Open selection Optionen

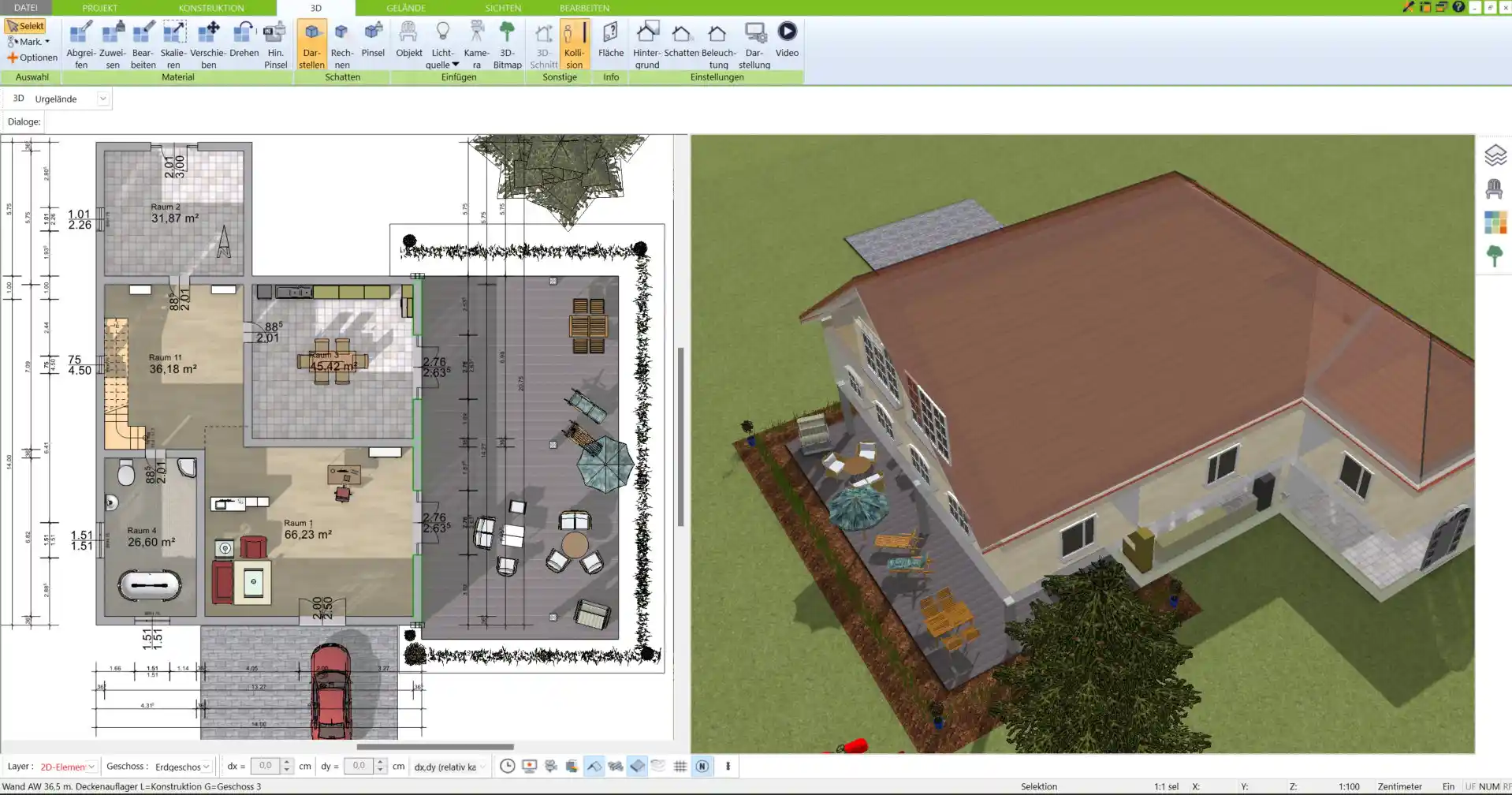pyautogui.click(x=32, y=58)
